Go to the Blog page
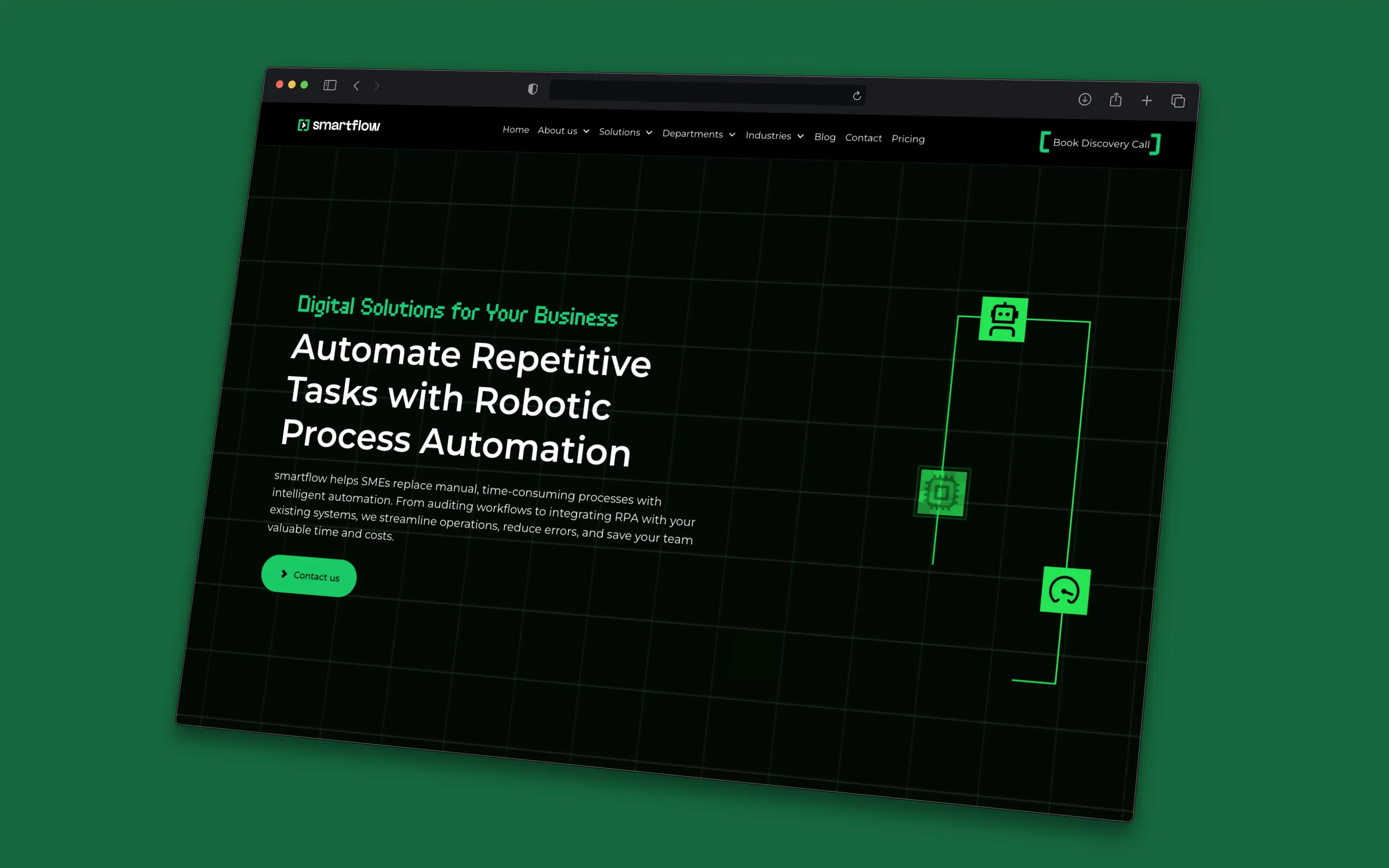 (824, 137)
